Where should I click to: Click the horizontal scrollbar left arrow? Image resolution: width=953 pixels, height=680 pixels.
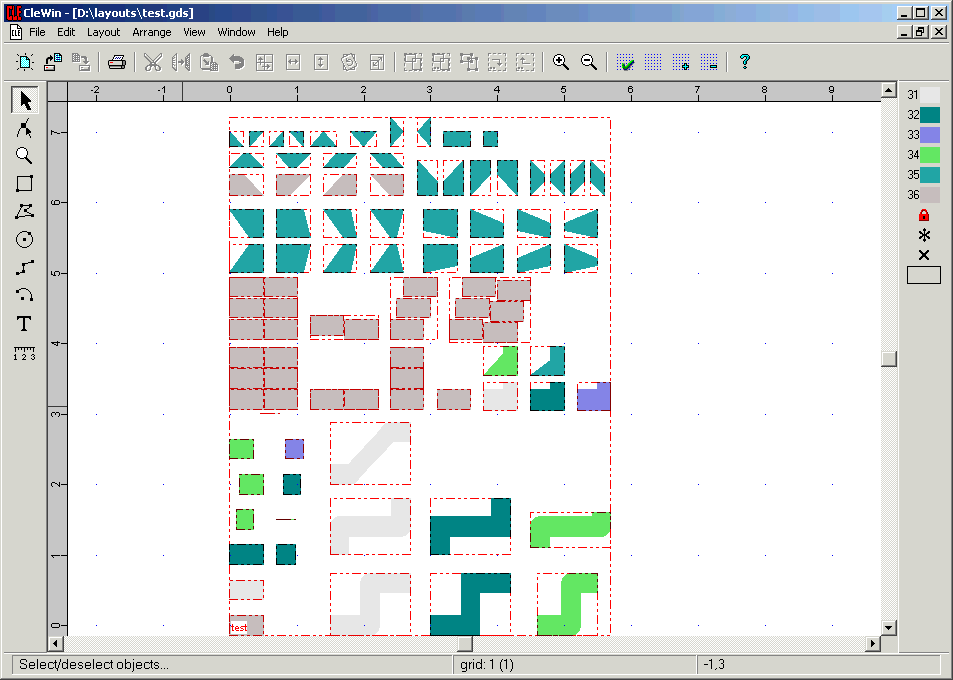coord(55,643)
